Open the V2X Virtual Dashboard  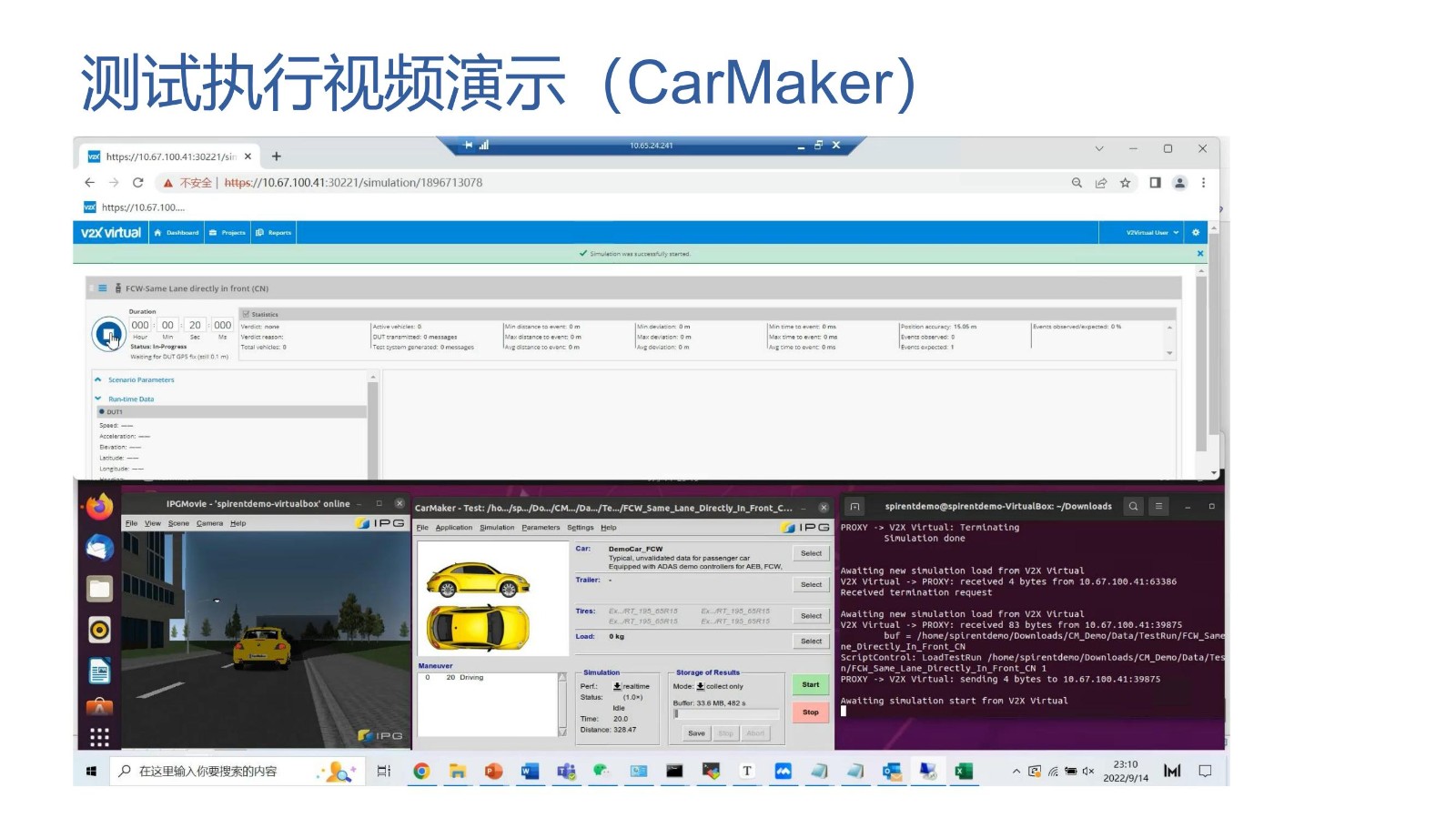pos(177,233)
